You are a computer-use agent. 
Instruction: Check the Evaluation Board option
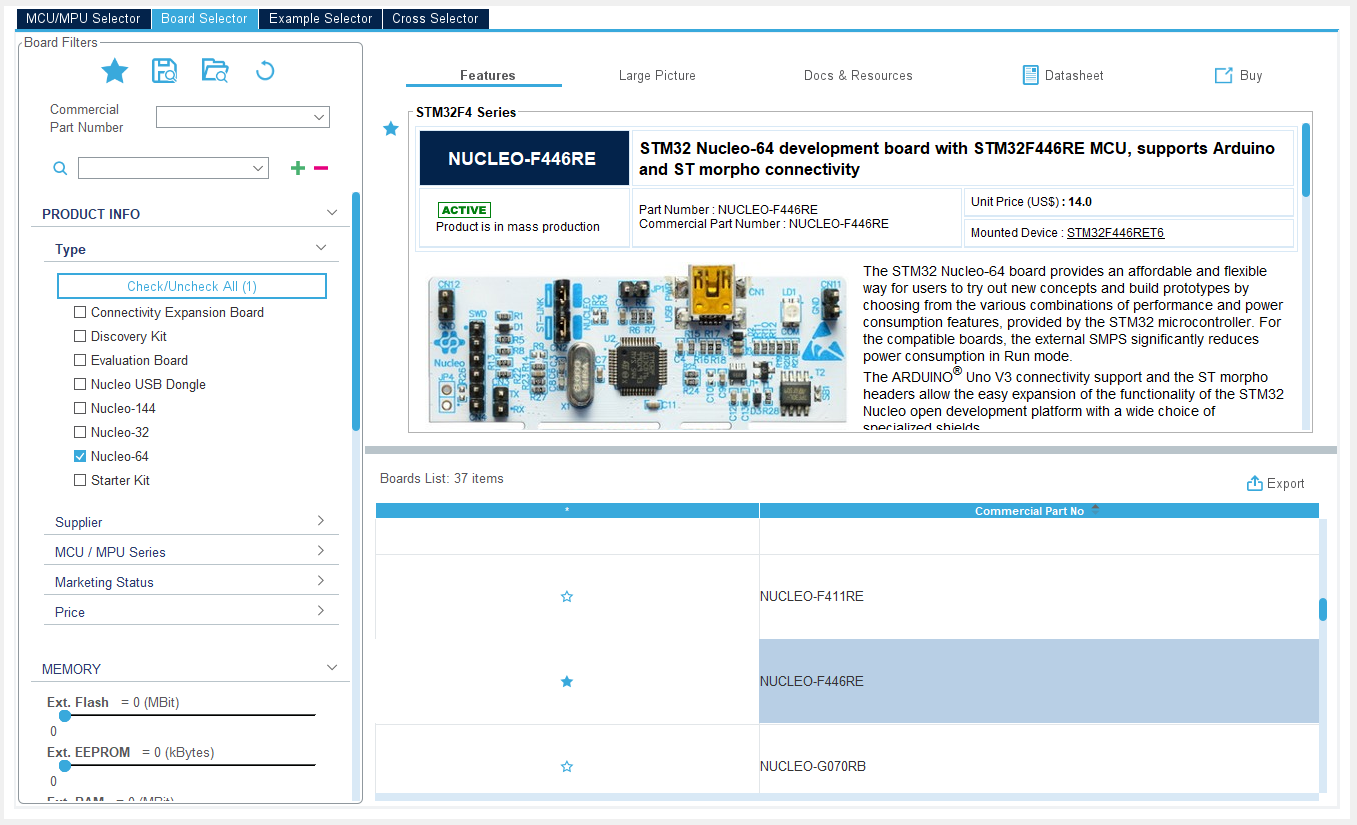(80, 360)
